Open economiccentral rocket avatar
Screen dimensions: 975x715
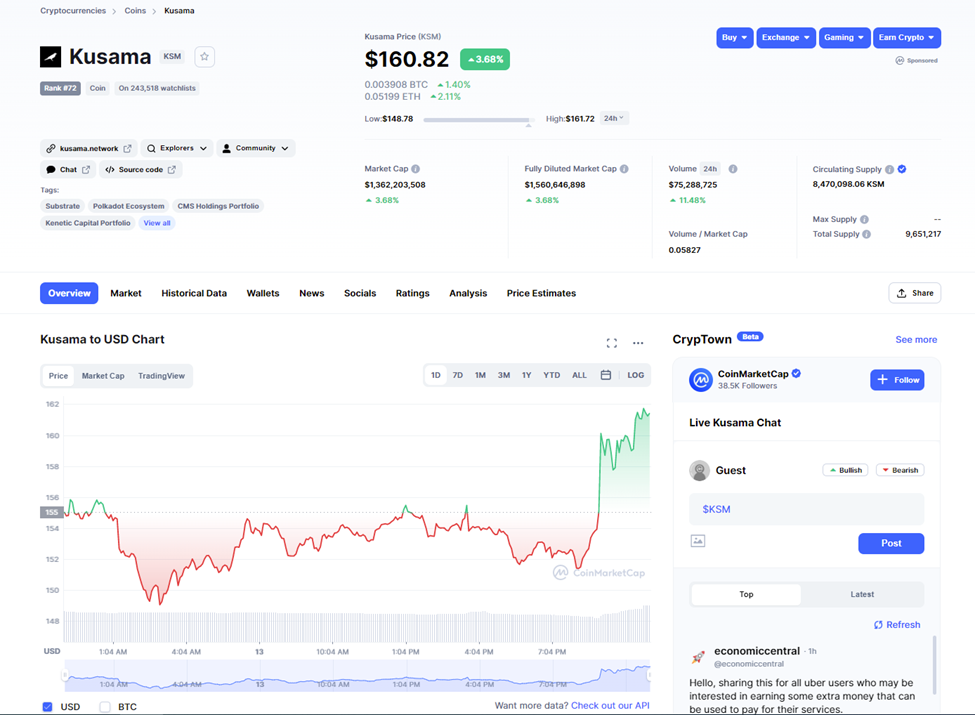pyautogui.click(x=698, y=657)
